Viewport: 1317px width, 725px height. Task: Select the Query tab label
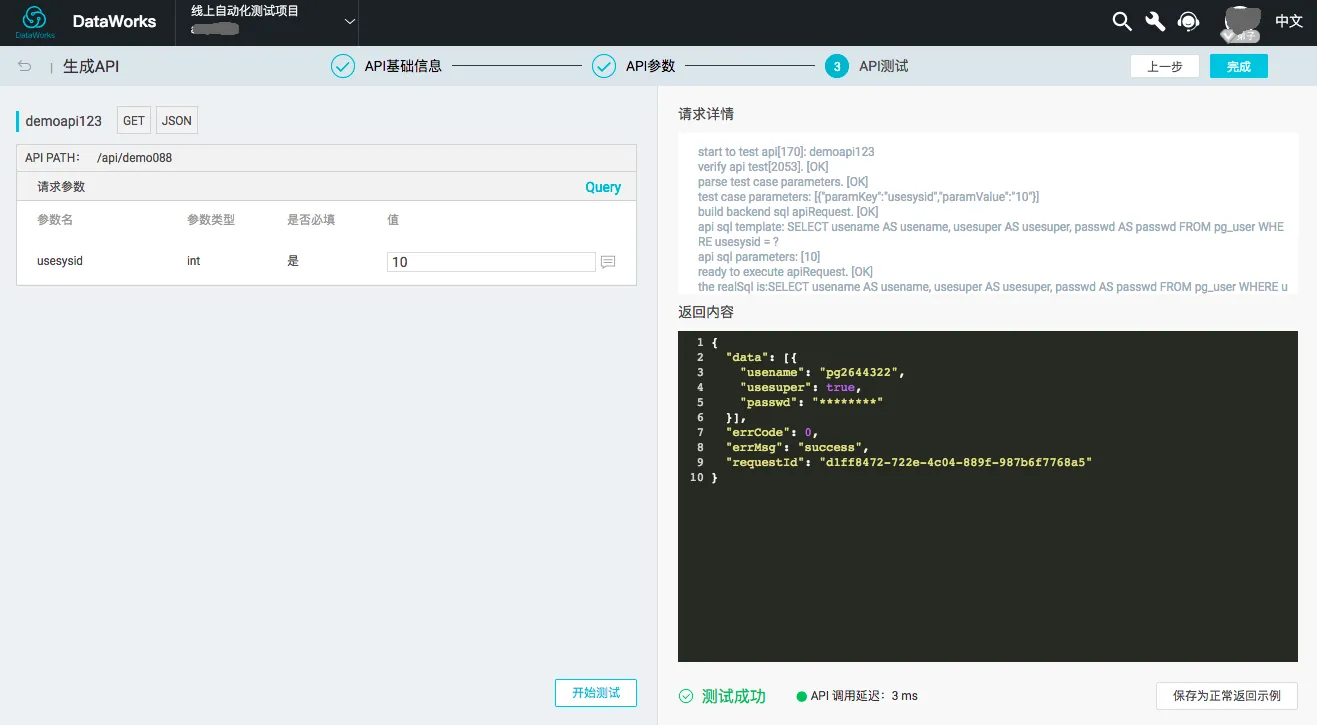(603, 187)
